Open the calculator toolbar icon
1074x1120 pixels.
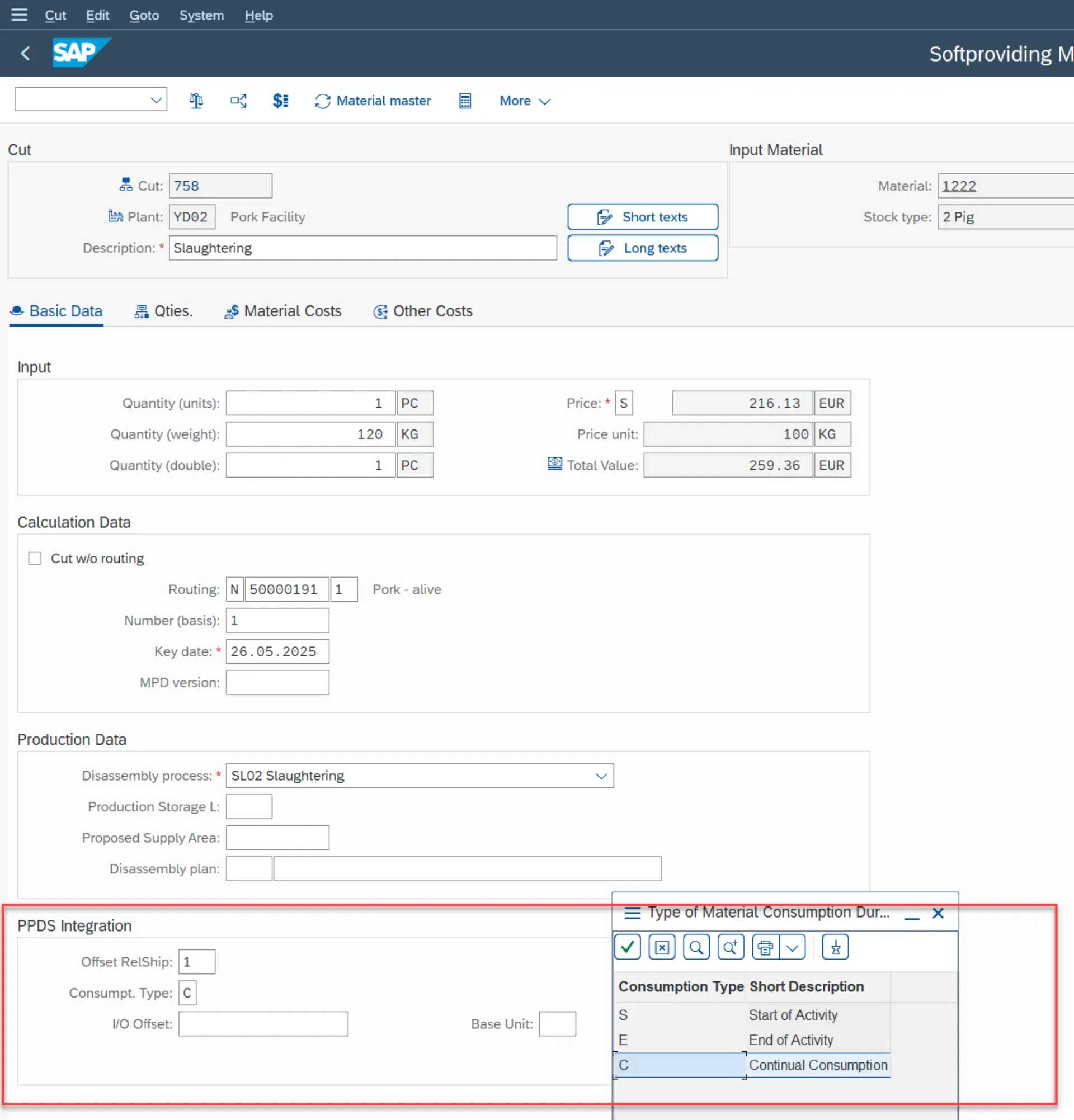click(465, 101)
